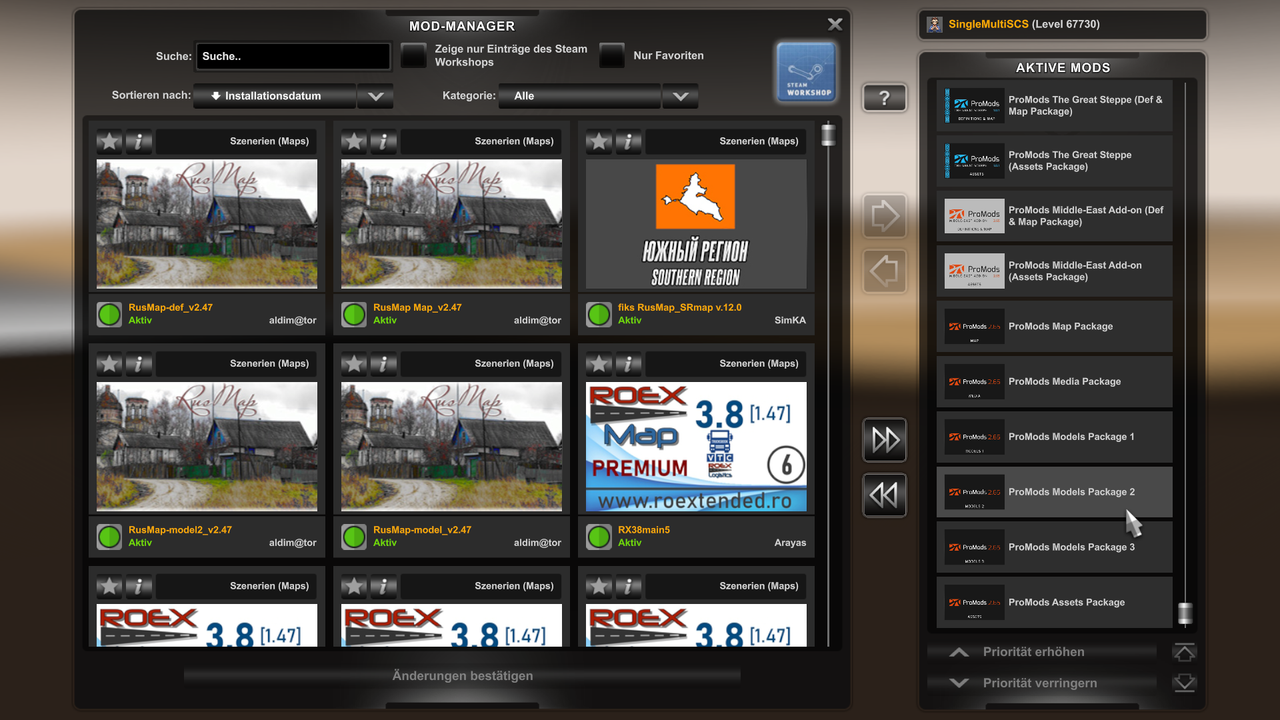Show info for RX38main5 mod
This screenshot has width=1280, height=720.
coord(629,363)
